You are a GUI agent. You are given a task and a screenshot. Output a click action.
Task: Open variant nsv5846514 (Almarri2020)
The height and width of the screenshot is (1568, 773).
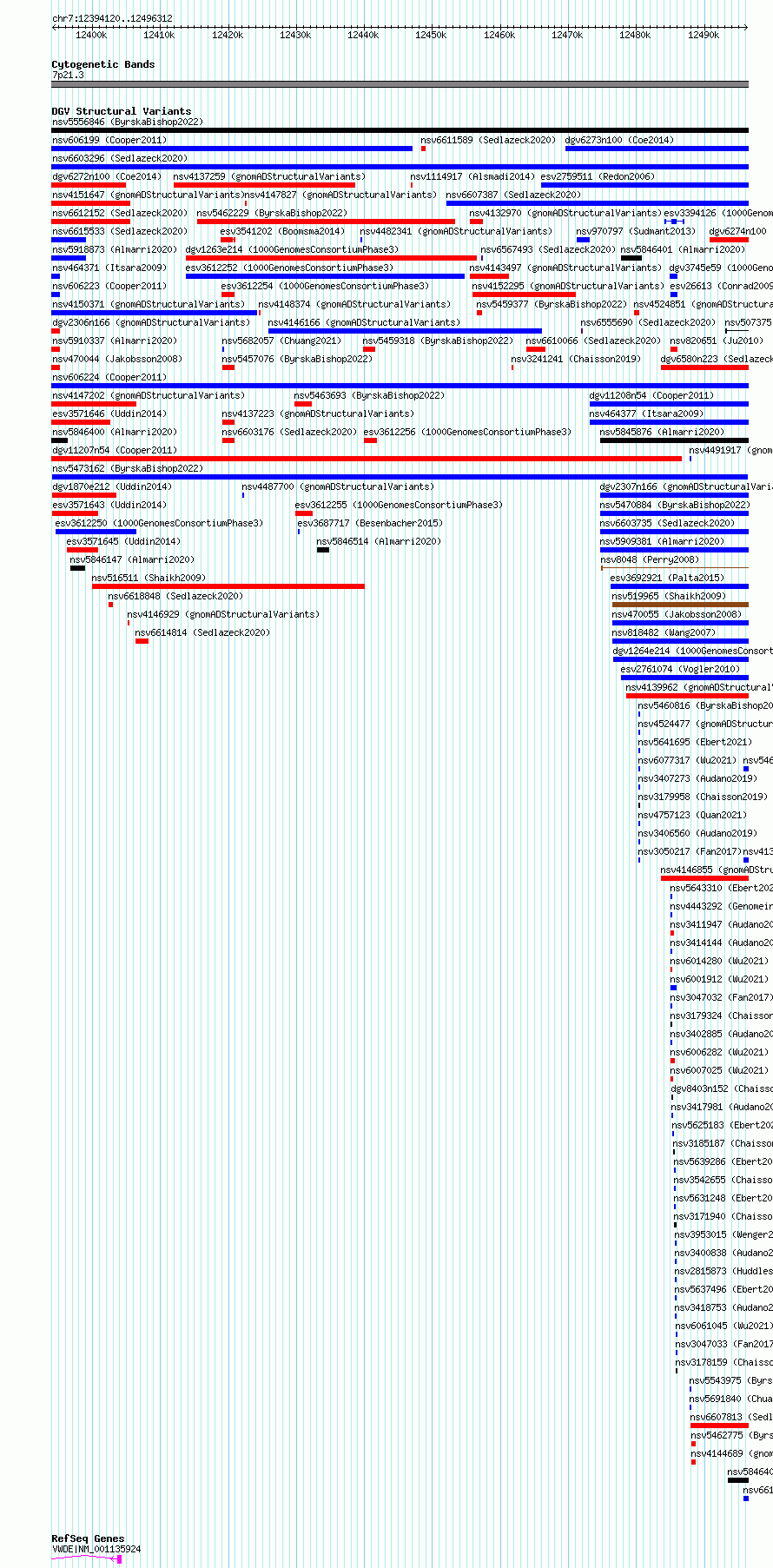click(379, 541)
